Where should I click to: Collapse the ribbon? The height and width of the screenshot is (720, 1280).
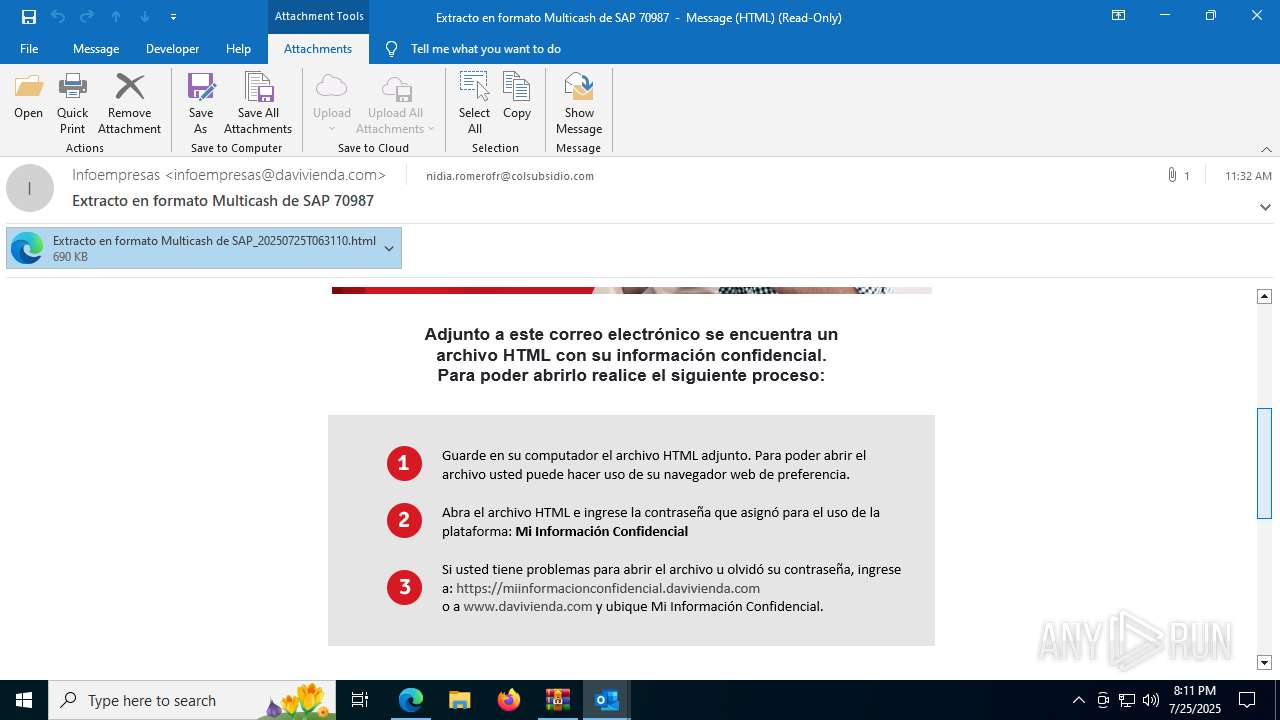[x=1266, y=149]
